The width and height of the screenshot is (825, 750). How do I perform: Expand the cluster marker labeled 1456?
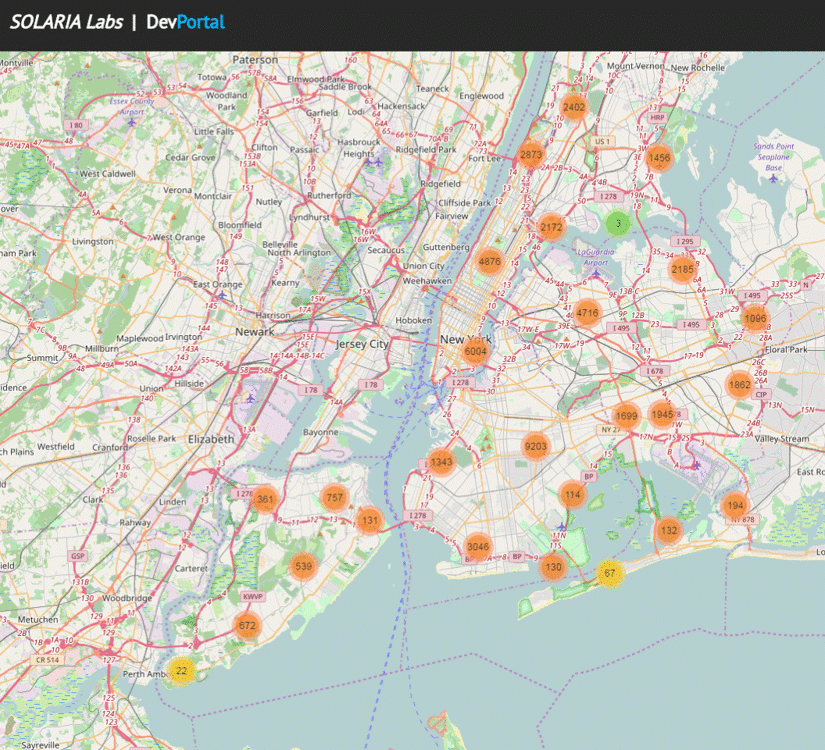point(659,158)
